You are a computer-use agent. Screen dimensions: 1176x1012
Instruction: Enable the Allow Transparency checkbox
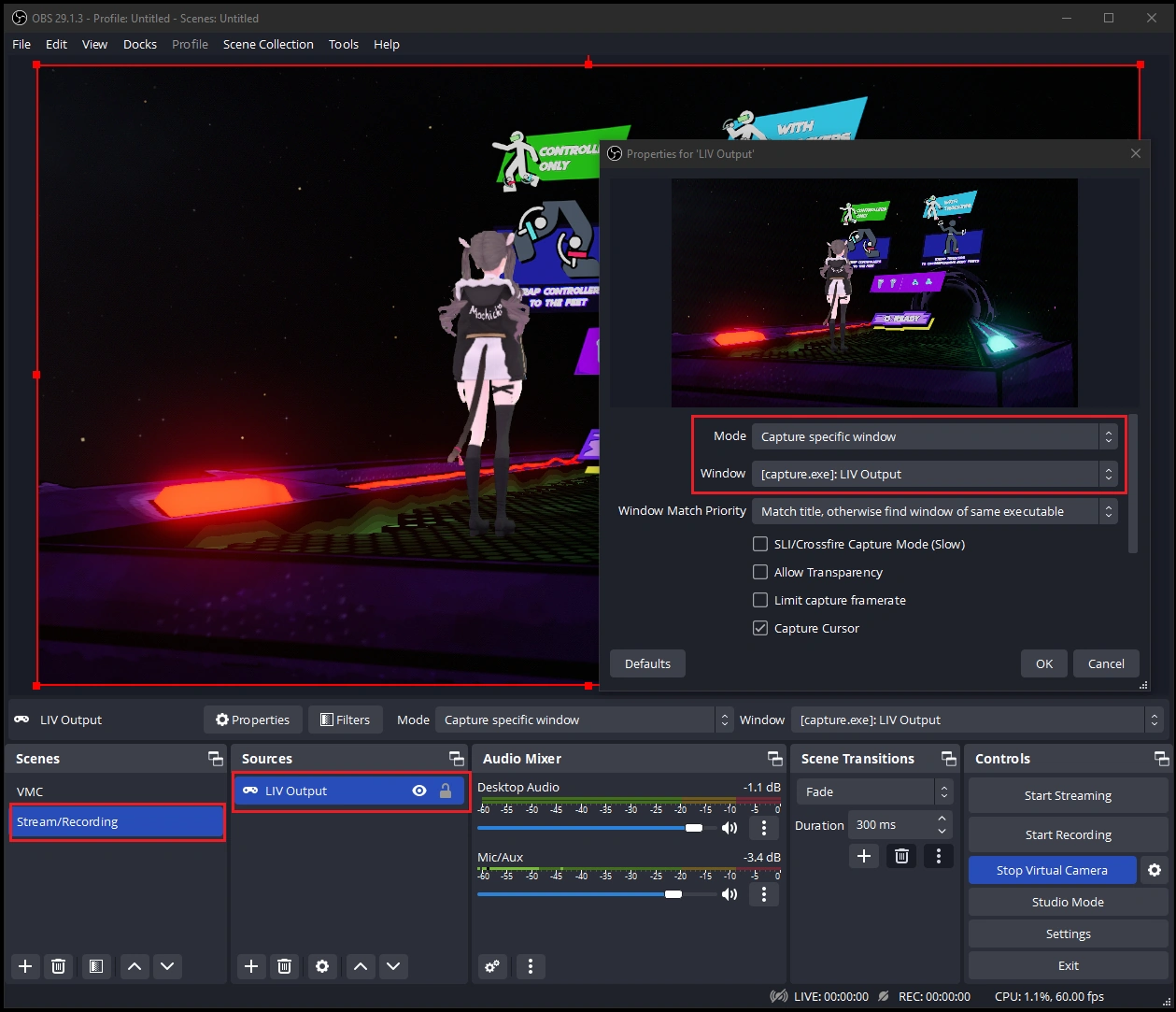point(760,572)
